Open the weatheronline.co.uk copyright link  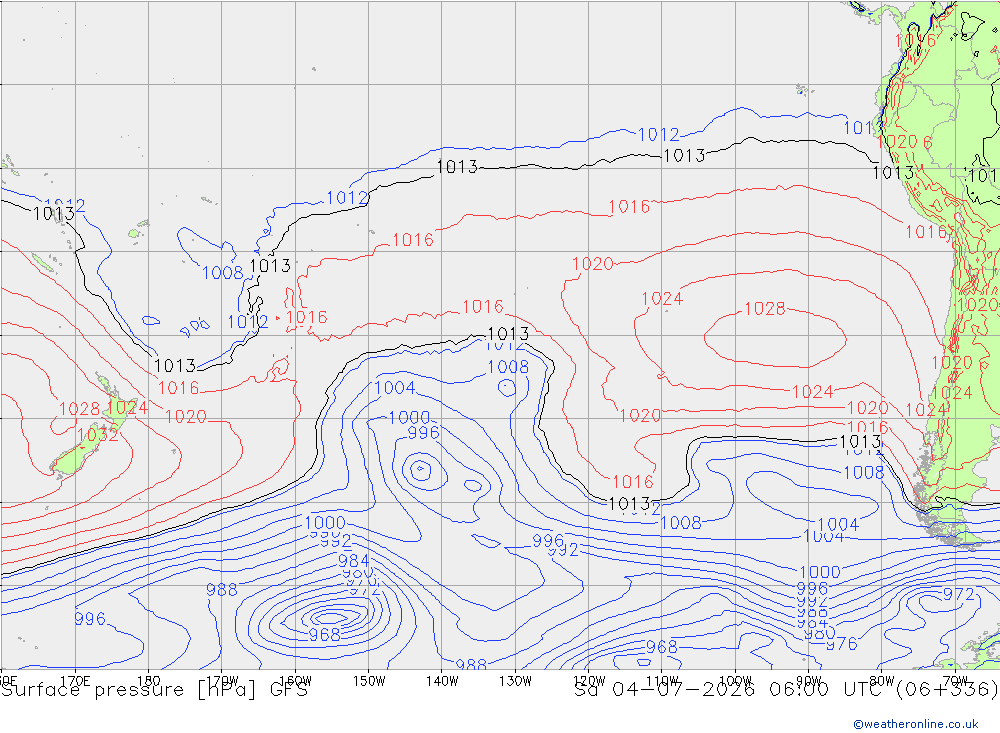pyautogui.click(x=915, y=724)
